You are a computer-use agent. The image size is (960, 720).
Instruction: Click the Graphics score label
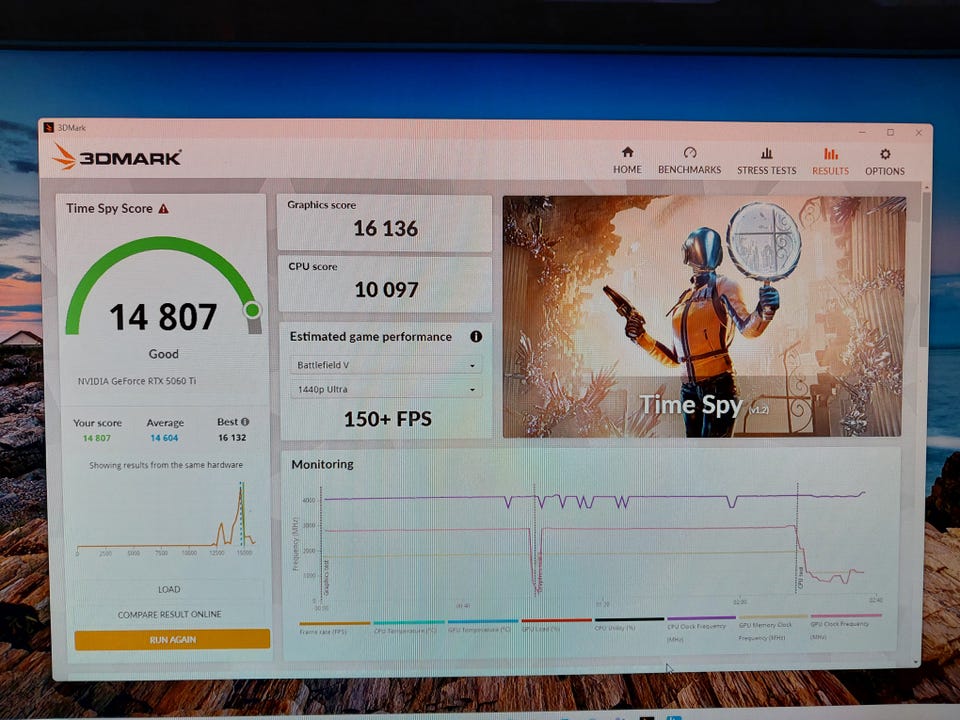[x=321, y=205]
